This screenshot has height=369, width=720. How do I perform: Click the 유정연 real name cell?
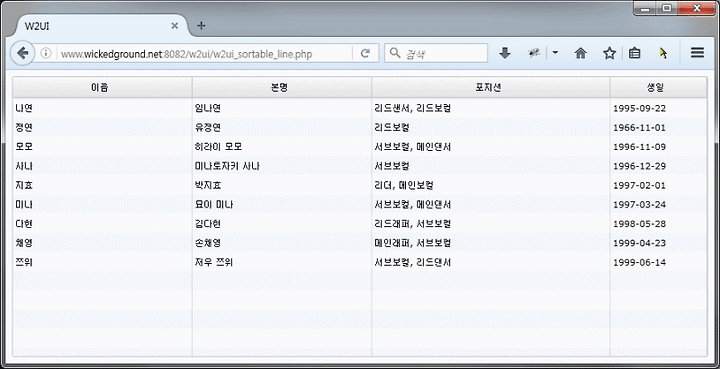[x=282, y=128]
